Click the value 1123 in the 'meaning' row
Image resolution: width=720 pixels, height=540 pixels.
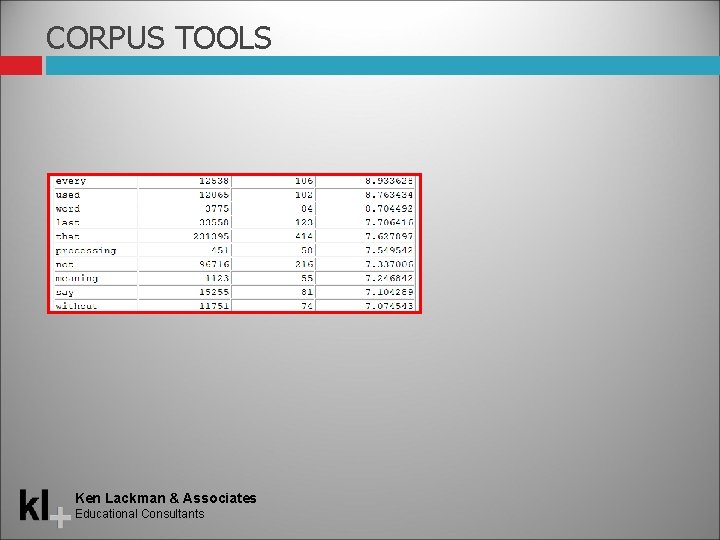217,278
